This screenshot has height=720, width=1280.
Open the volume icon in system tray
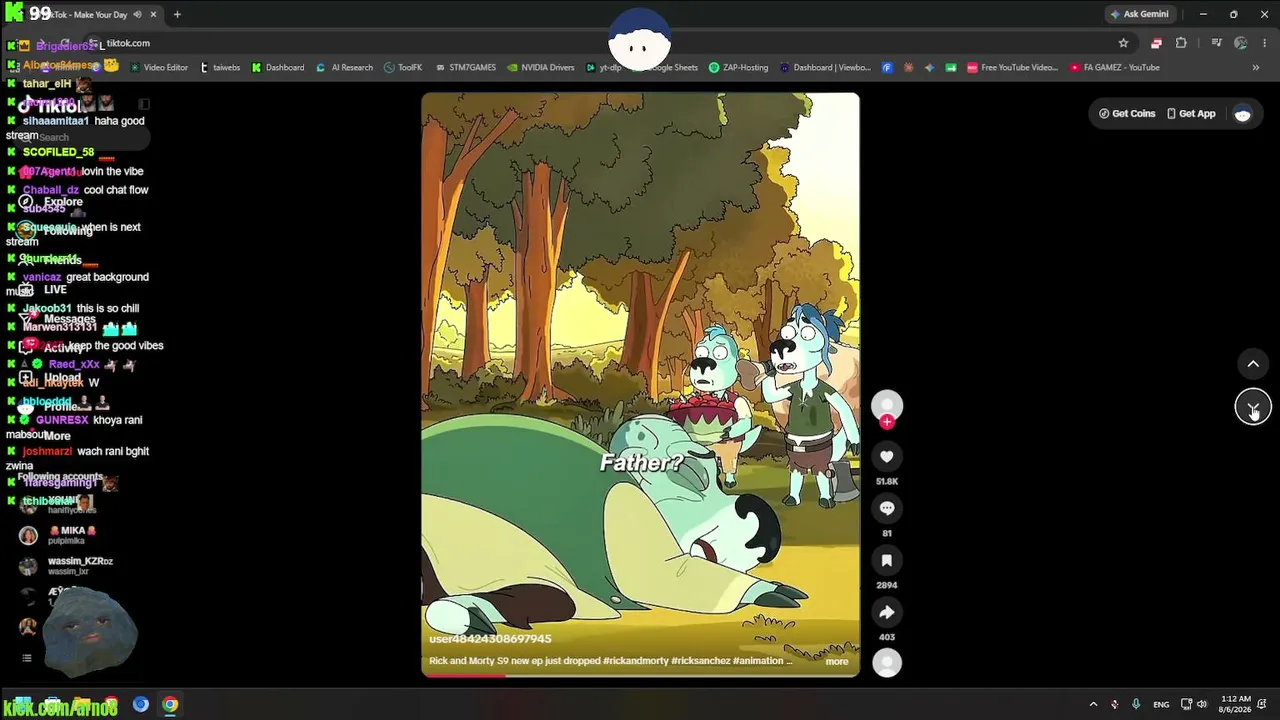[1202, 704]
